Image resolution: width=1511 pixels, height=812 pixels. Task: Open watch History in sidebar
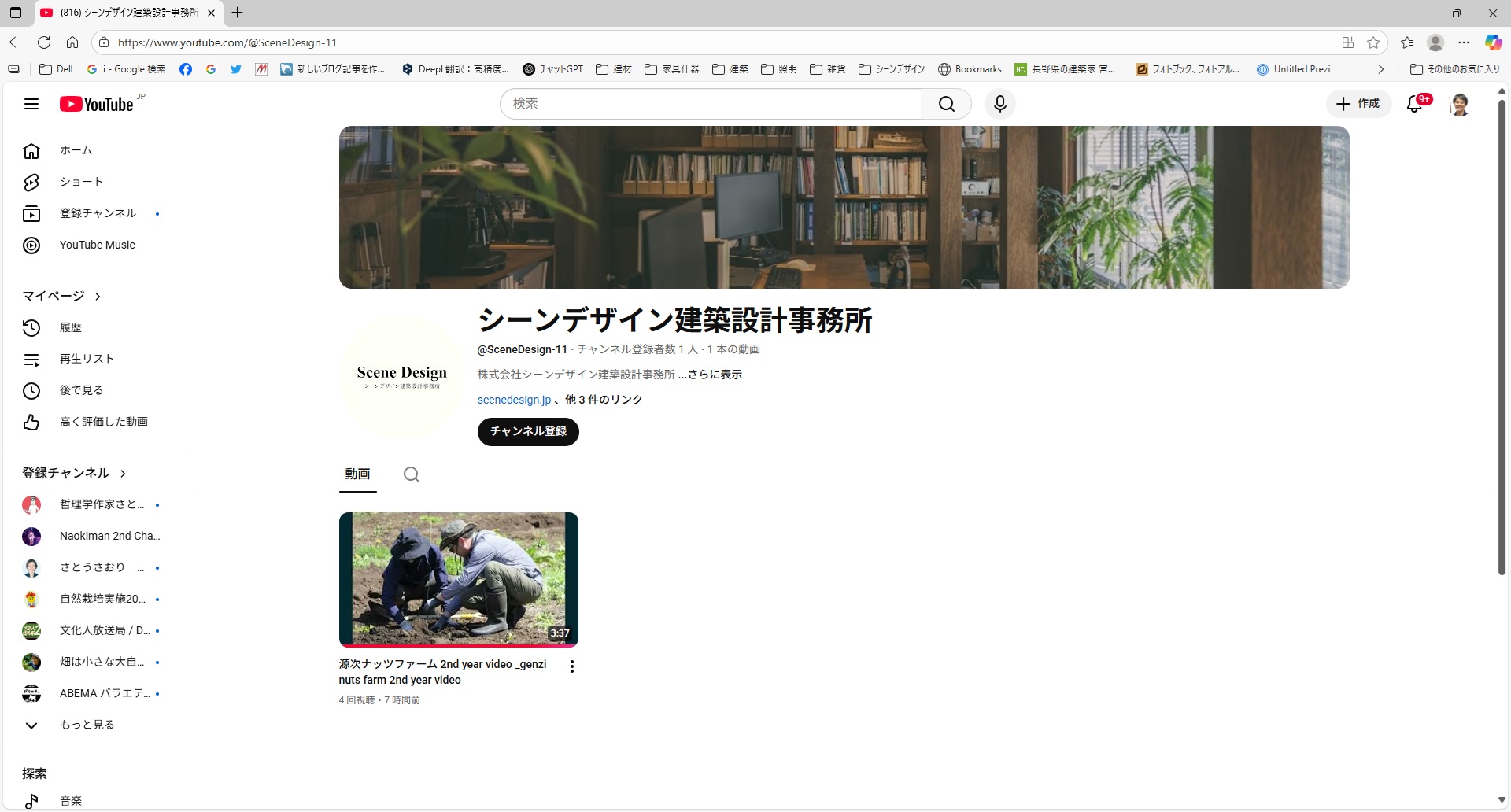coord(71,327)
